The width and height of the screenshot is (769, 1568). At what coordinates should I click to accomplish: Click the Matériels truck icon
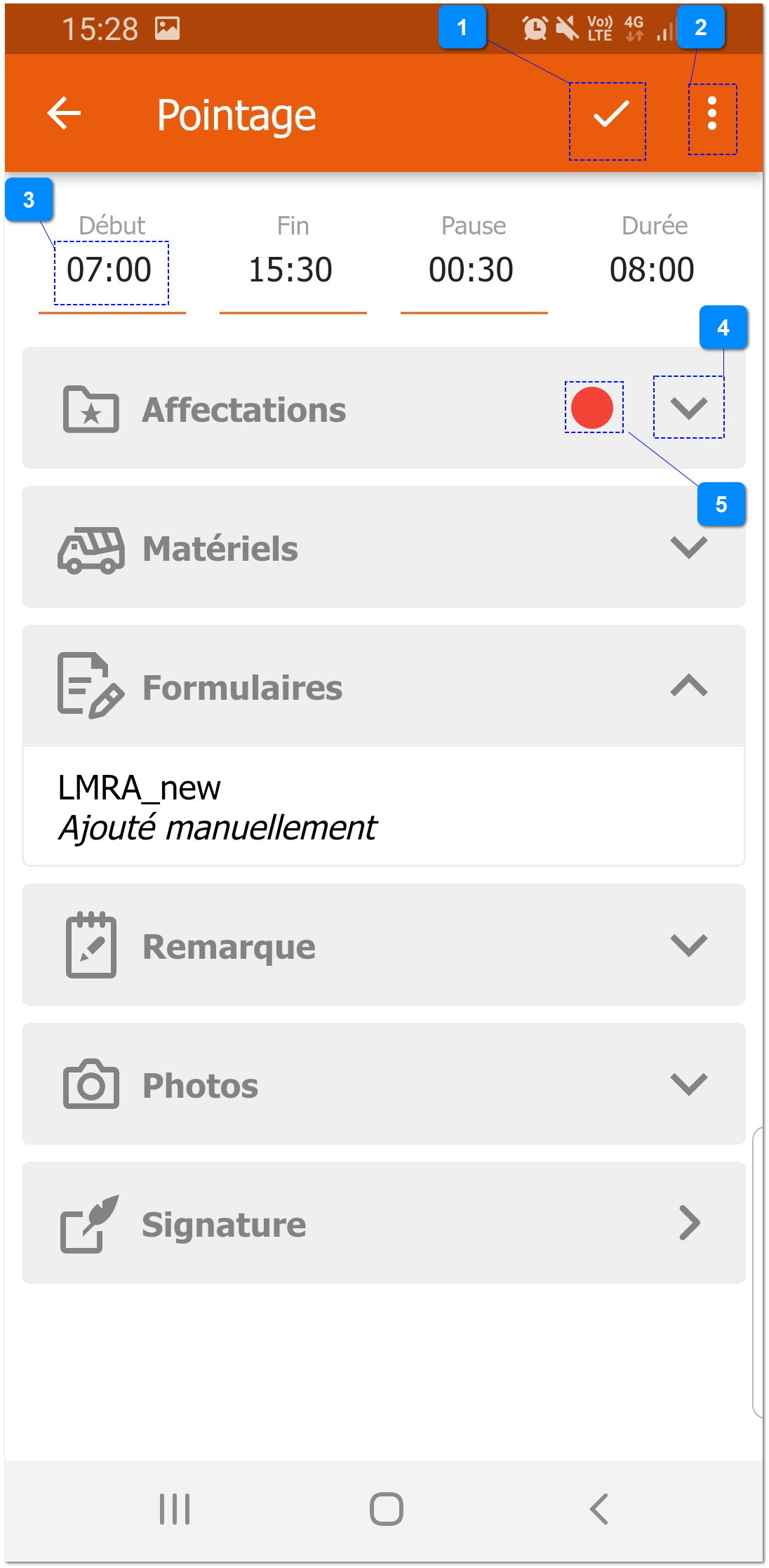point(91,550)
